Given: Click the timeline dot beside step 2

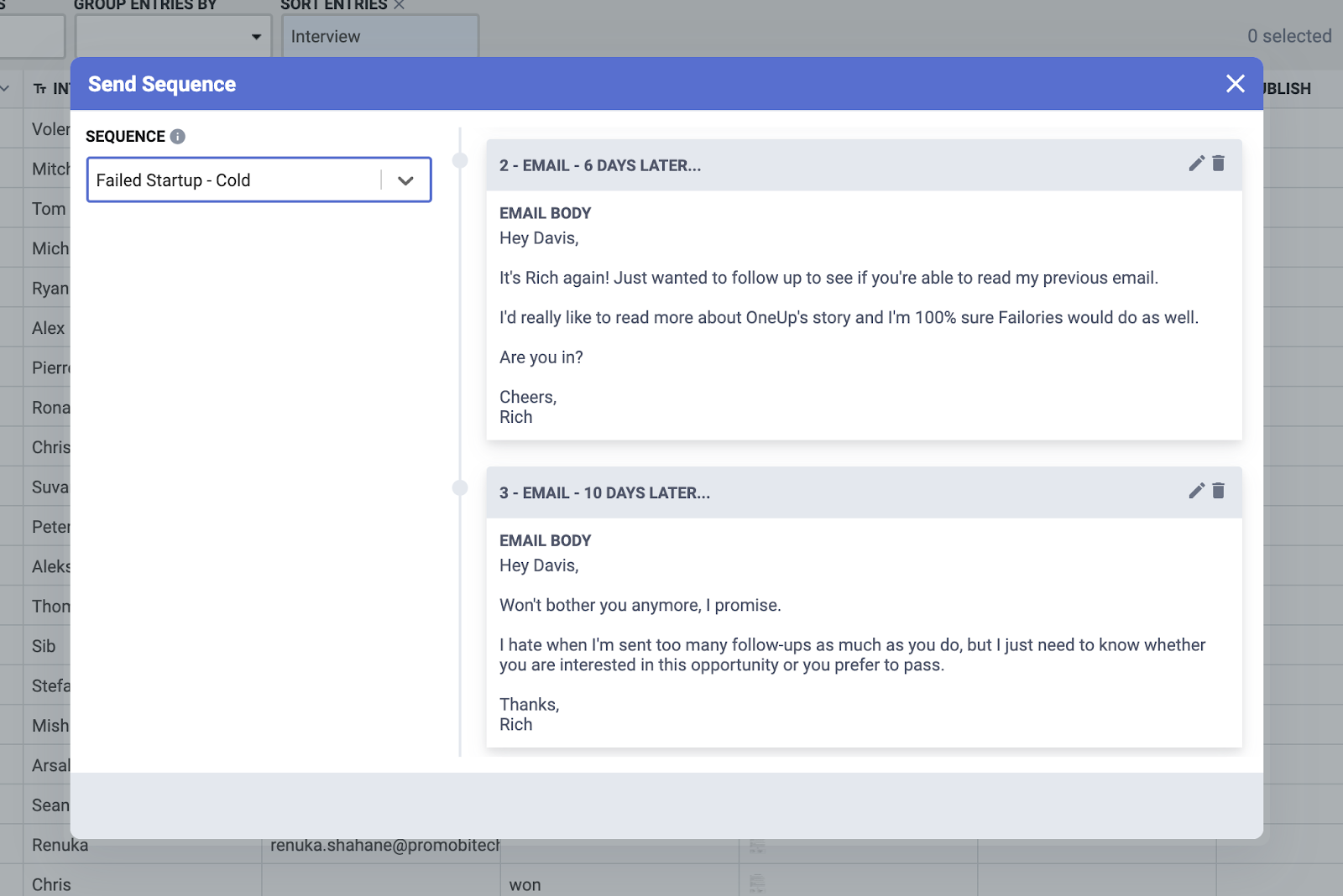Looking at the screenshot, I should (x=459, y=159).
